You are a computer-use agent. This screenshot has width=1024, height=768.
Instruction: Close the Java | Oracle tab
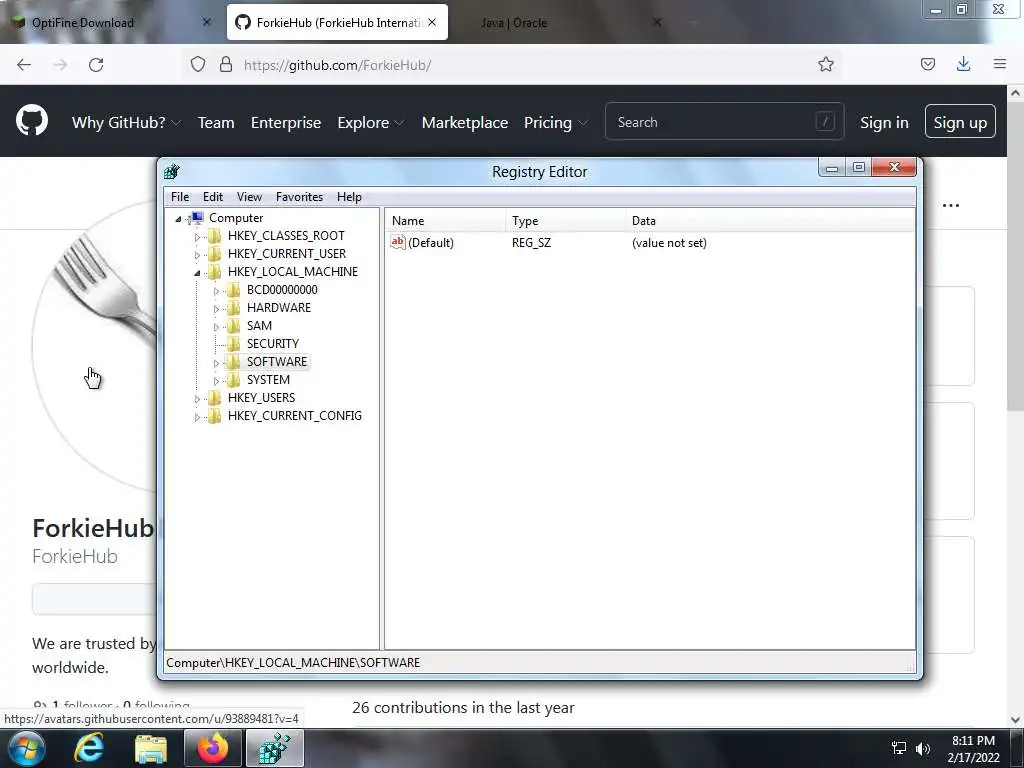657,22
